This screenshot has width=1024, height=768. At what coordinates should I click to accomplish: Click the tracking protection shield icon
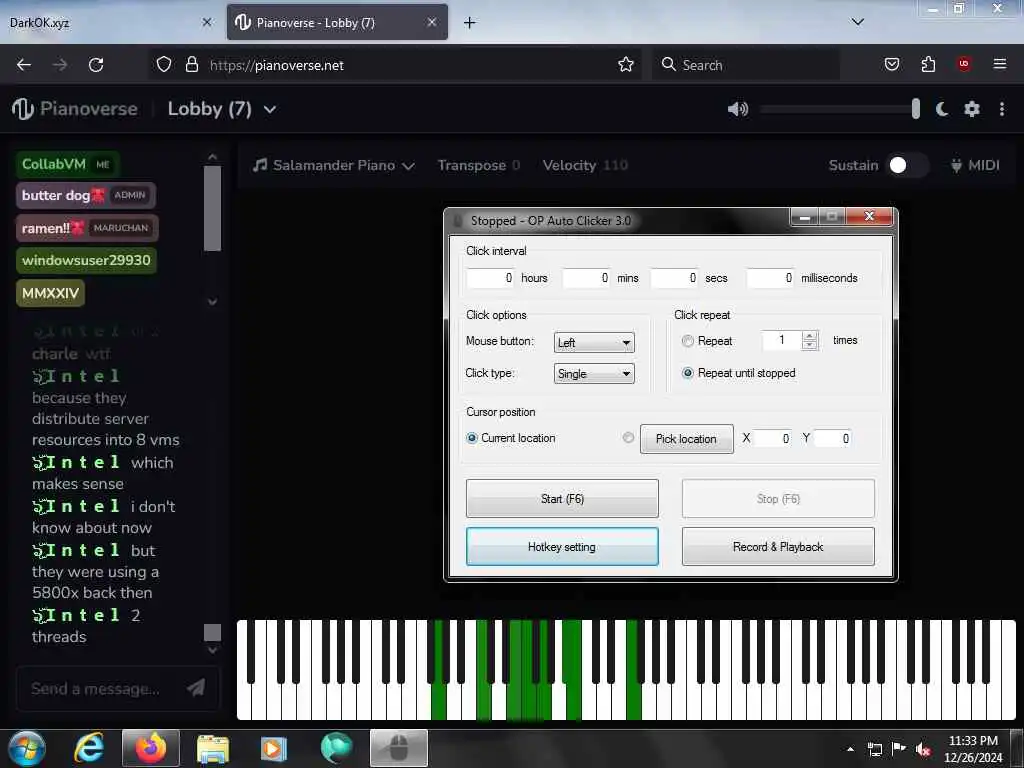click(x=164, y=65)
